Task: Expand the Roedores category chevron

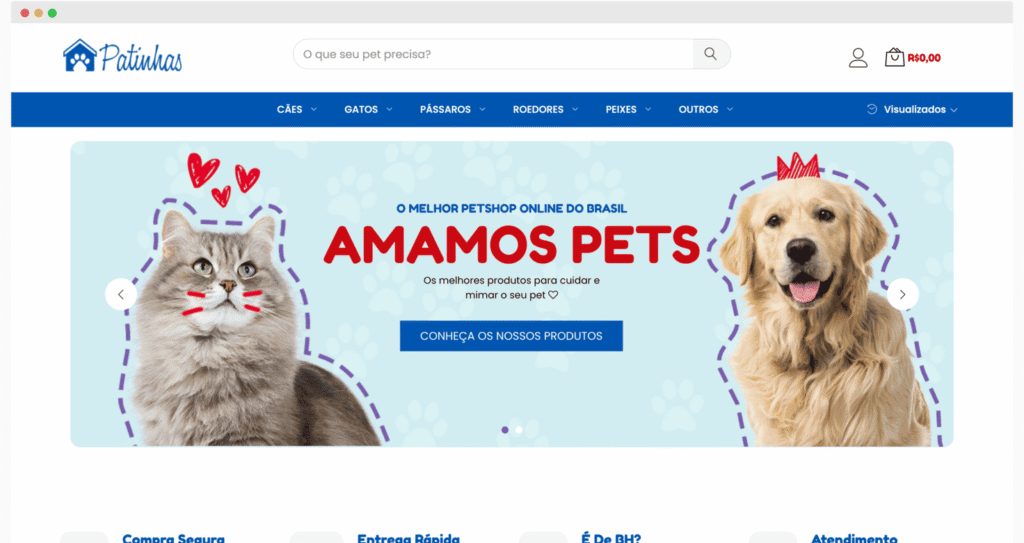Action: [575, 109]
